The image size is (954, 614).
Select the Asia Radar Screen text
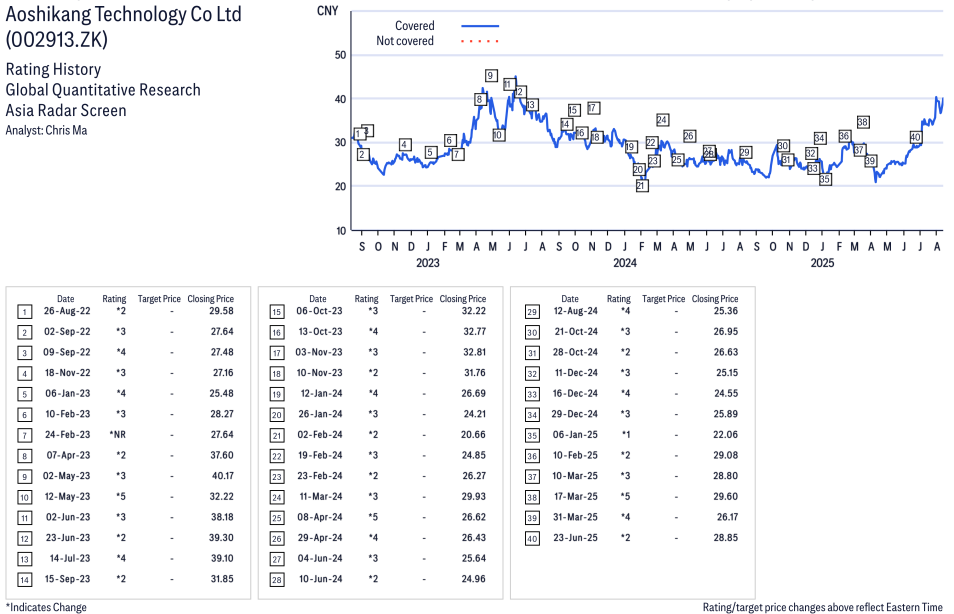pos(66,111)
